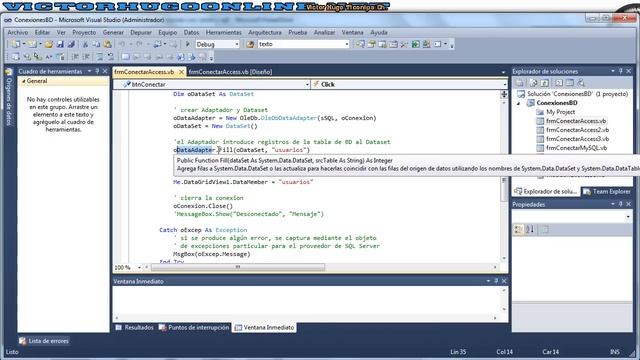Click Find in Files icon beside texto box
Image resolution: width=640 pixels, height=360 pixels.
click(x=250, y=44)
